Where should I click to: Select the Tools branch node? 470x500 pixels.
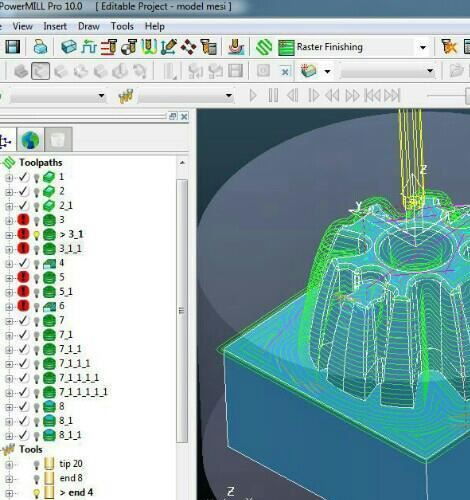pos(31,449)
